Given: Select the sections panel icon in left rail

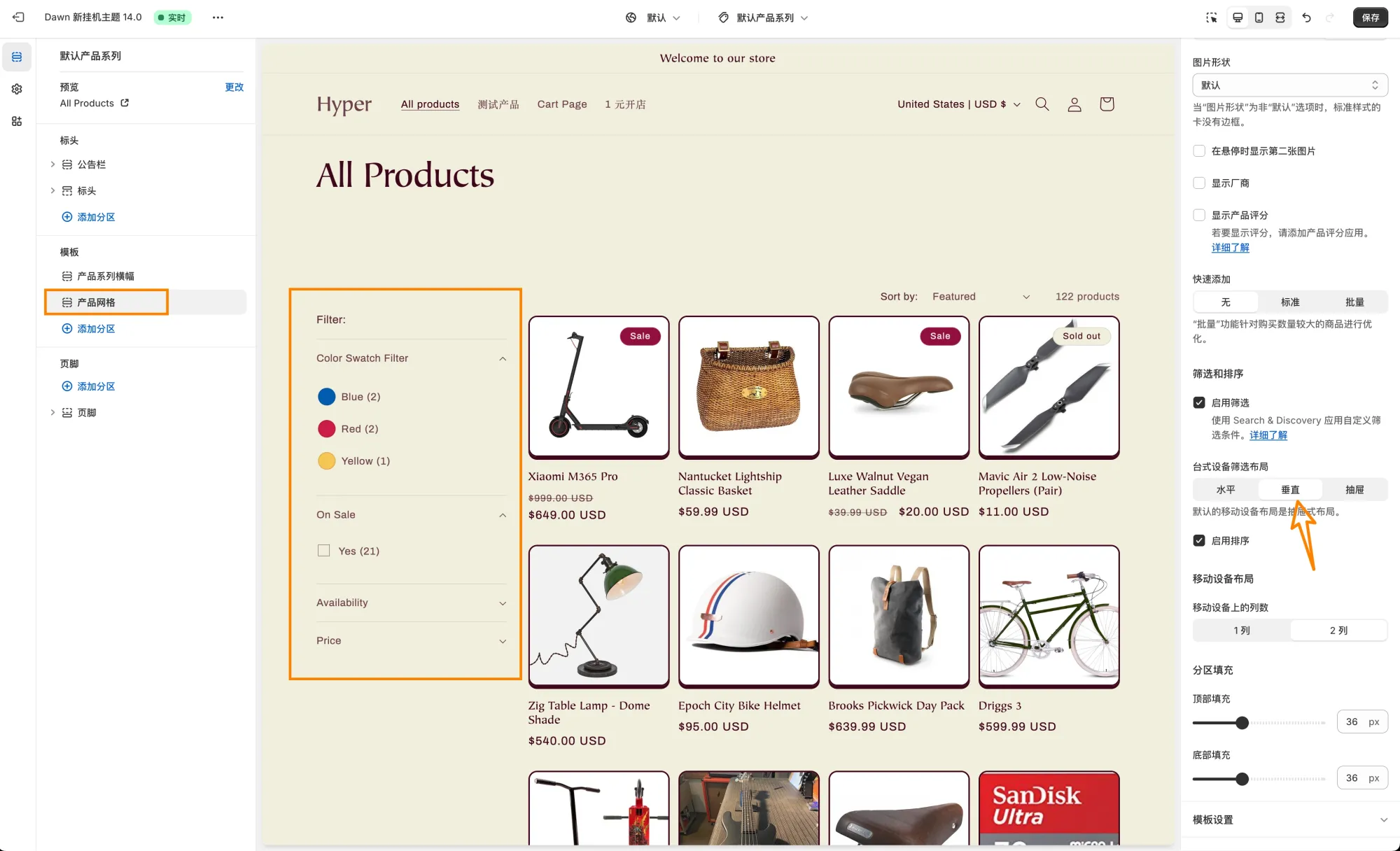Looking at the screenshot, I should pos(17,57).
